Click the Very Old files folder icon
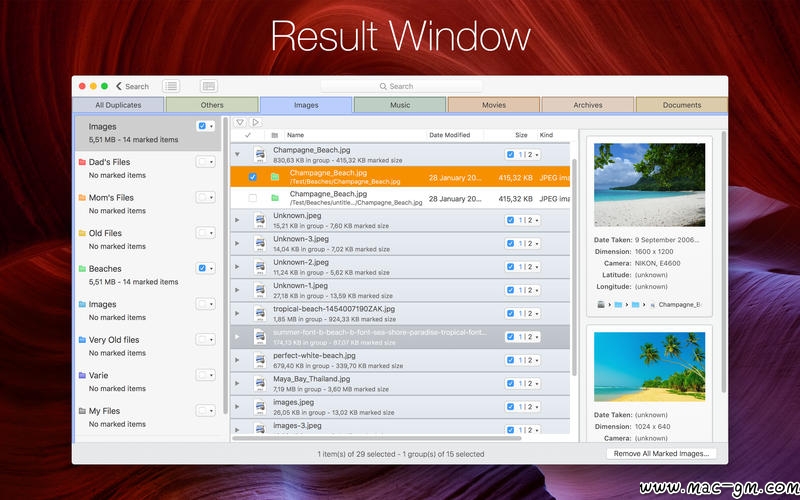The height and width of the screenshot is (500, 800). 82,340
